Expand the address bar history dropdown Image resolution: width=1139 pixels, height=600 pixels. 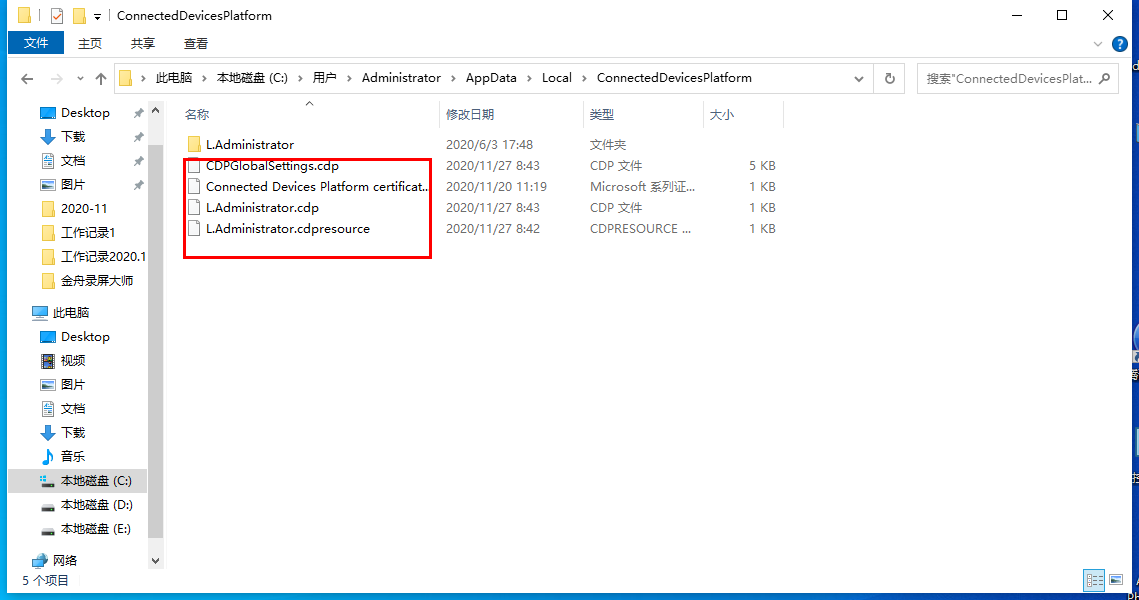pyautogui.click(x=859, y=78)
